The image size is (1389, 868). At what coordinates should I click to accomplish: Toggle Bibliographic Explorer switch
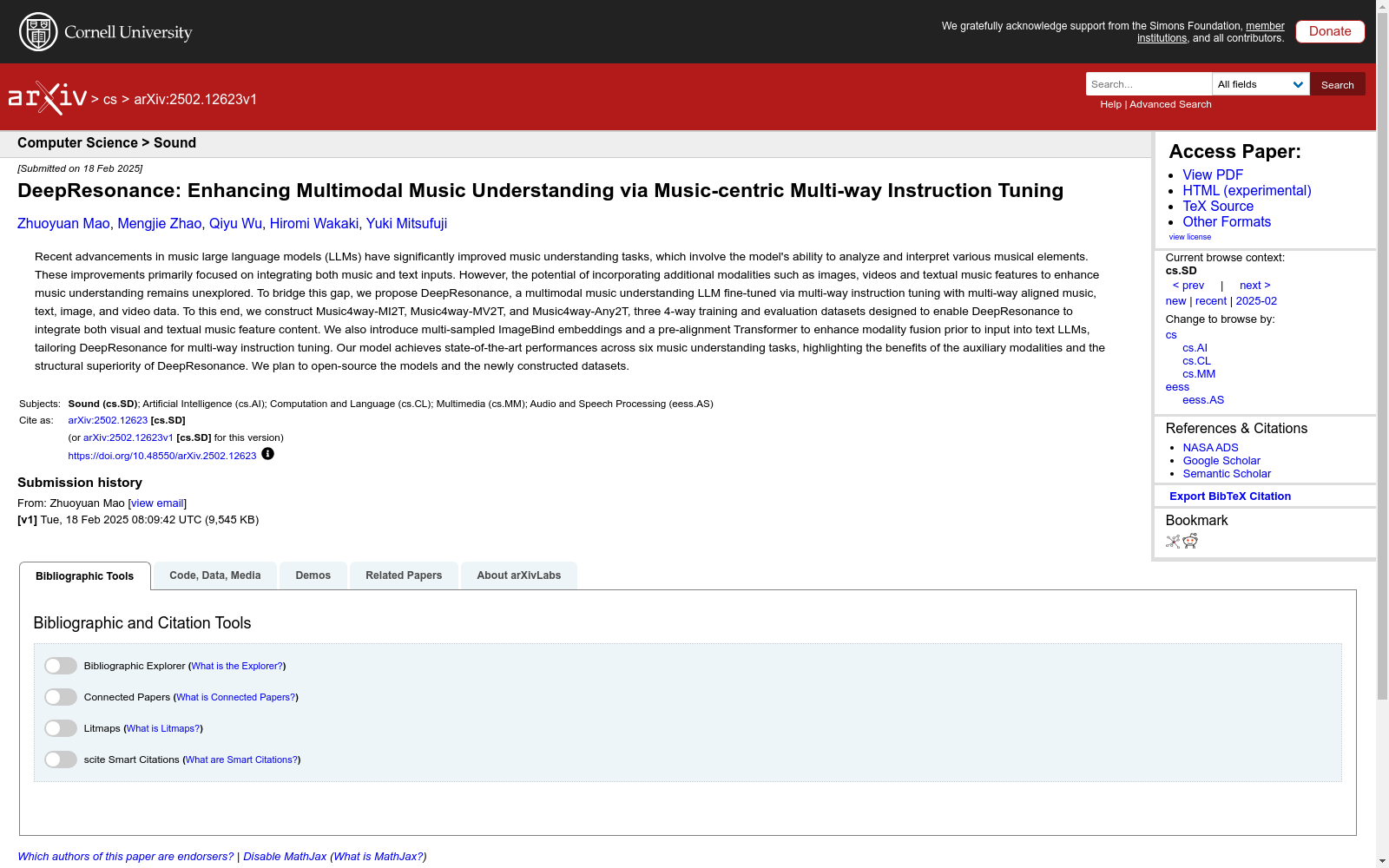point(61,666)
